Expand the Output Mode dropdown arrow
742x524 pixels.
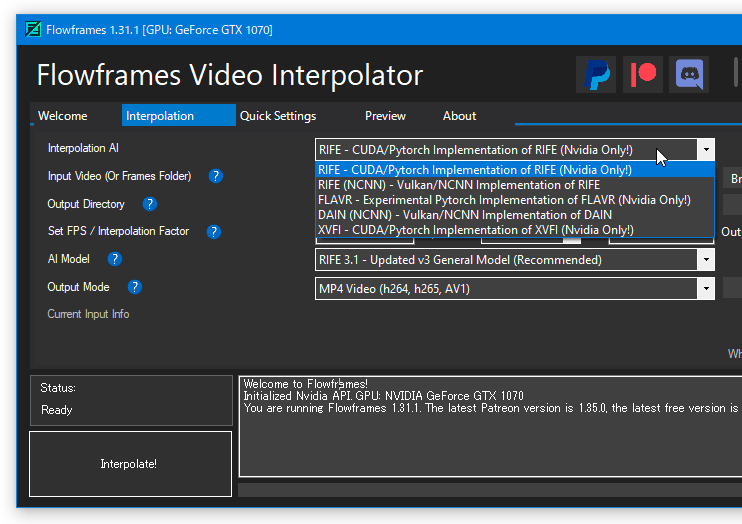point(706,289)
